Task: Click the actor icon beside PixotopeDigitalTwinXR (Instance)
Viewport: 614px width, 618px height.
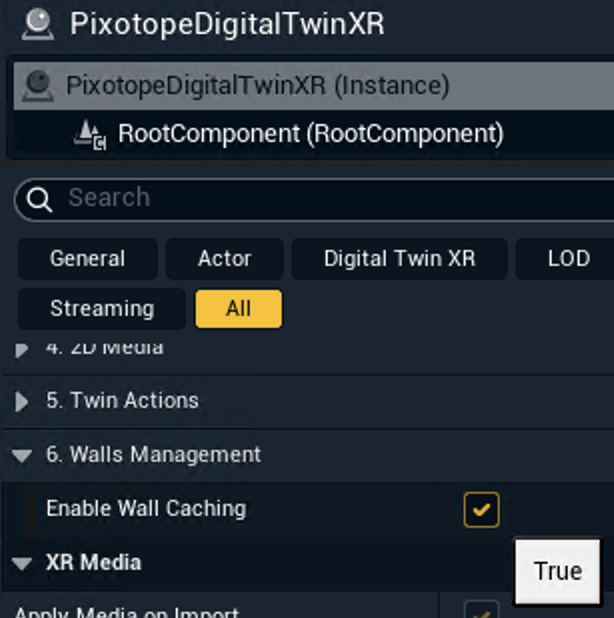Action: pyautogui.click(x=38, y=86)
